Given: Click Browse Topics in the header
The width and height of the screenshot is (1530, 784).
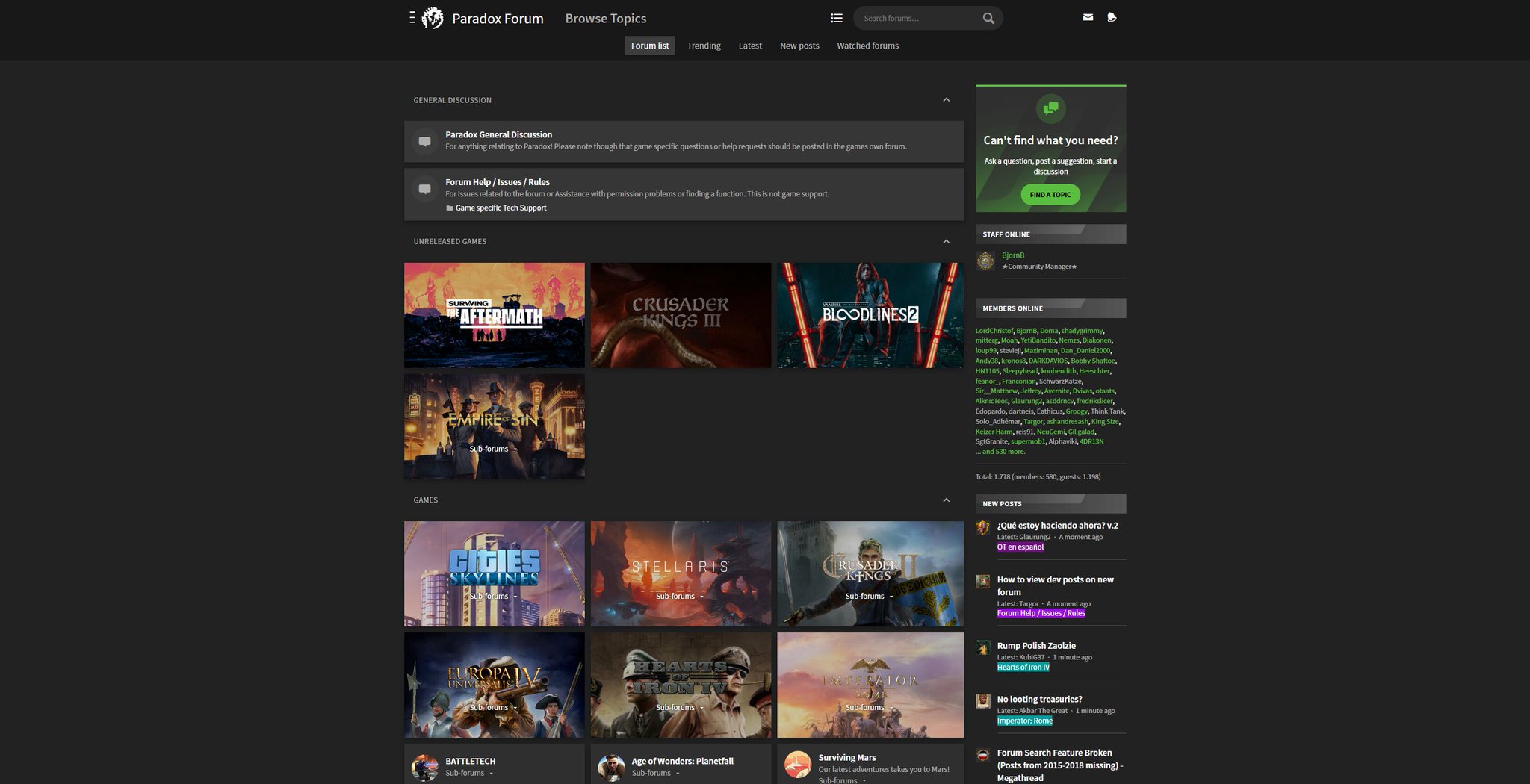Looking at the screenshot, I should coord(606,19).
